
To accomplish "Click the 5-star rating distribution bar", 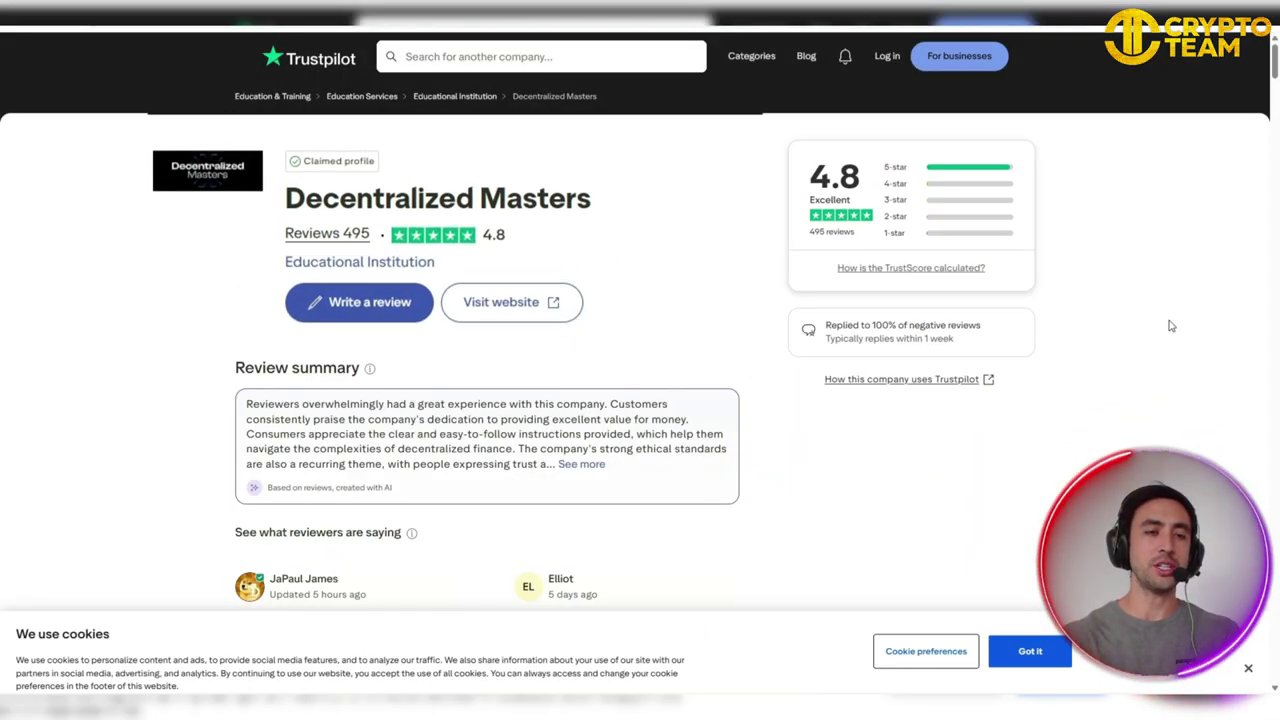I will tap(967, 167).
